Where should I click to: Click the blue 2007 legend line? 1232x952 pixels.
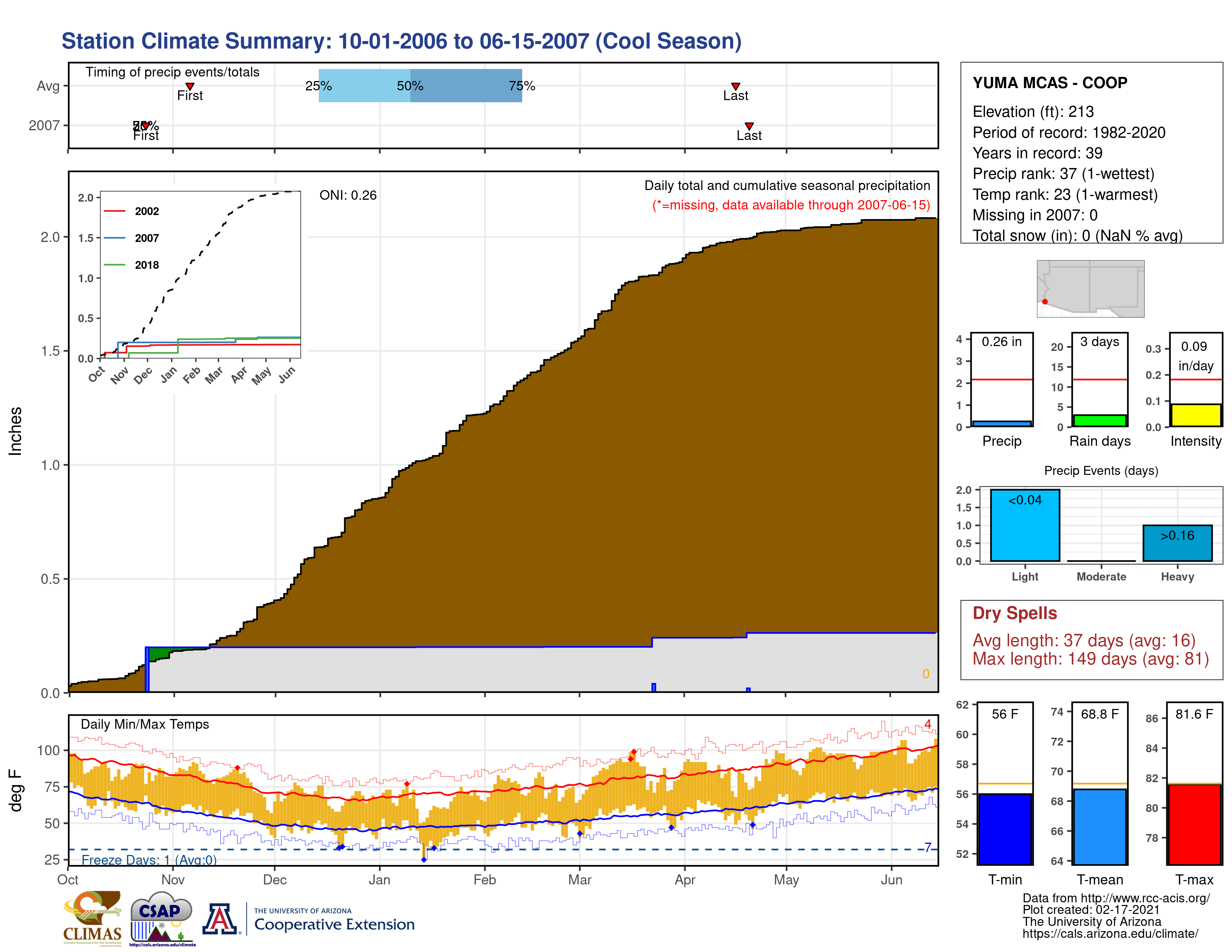115,238
